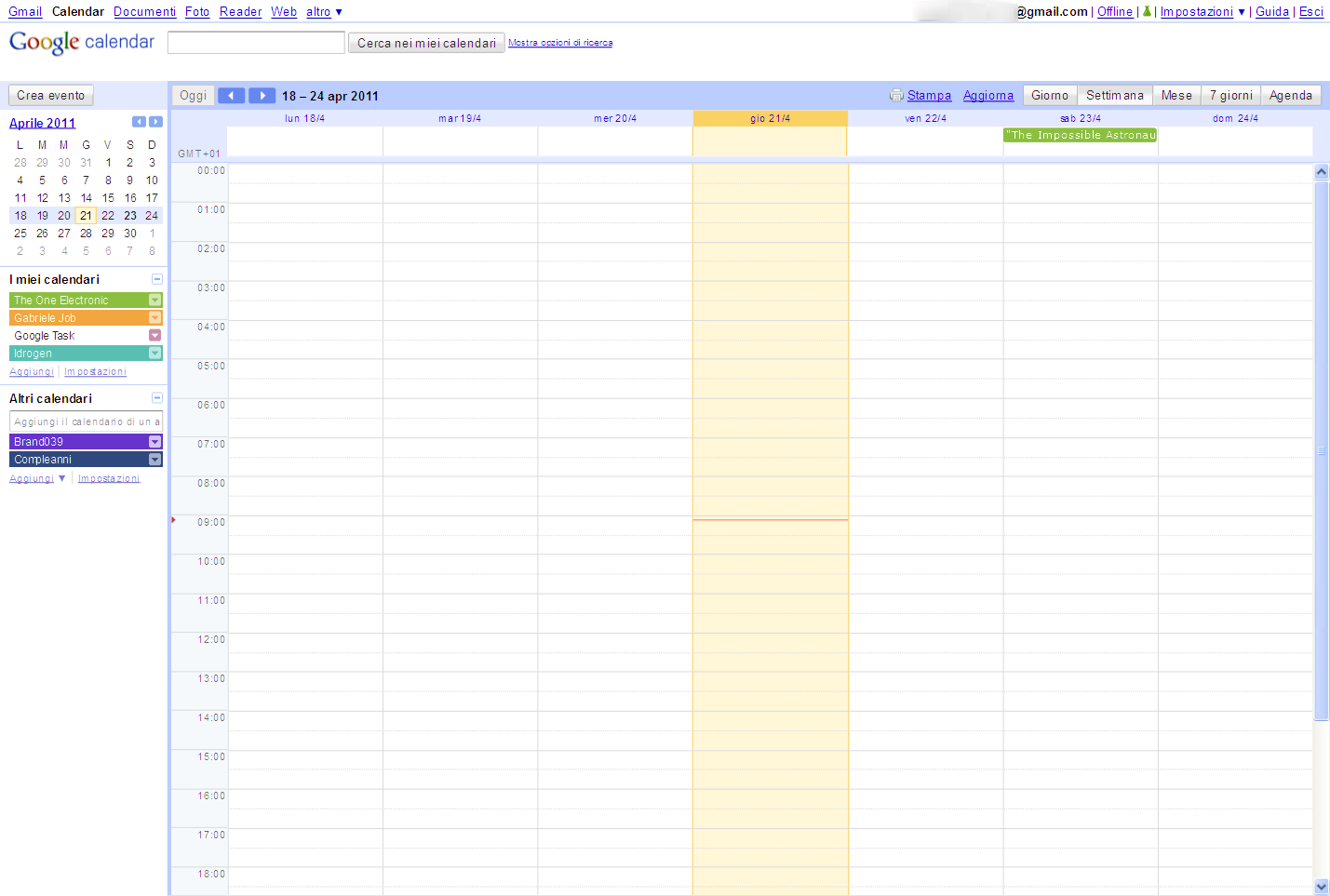Open the 'Gabriele Job' calendar options dropdown
This screenshot has height=896, width=1330.
(x=154, y=317)
